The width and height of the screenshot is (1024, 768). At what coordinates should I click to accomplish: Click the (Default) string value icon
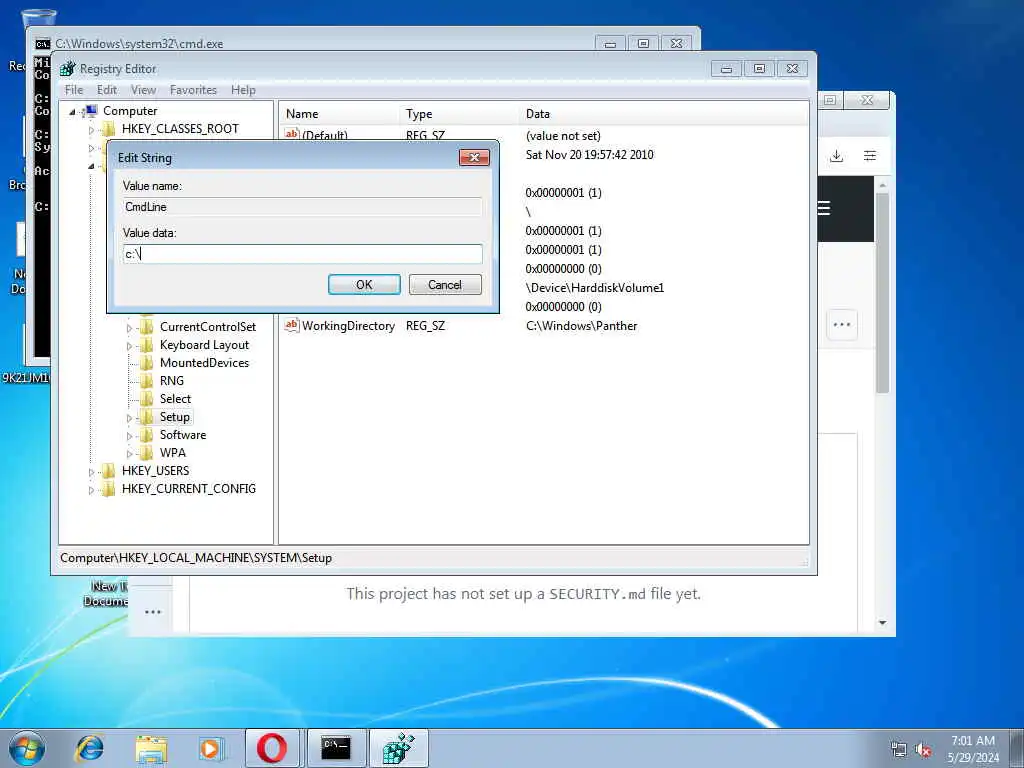pos(291,134)
